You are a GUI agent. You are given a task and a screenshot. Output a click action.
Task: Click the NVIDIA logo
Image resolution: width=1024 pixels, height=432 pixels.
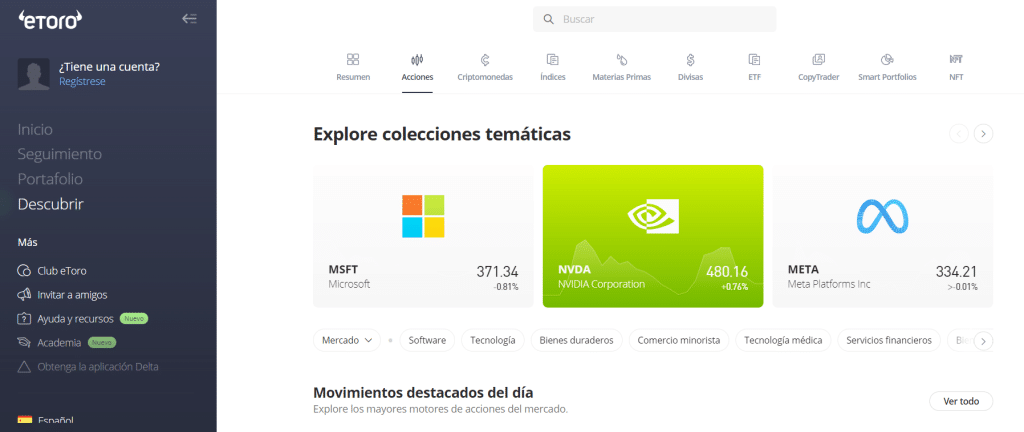coord(652,216)
